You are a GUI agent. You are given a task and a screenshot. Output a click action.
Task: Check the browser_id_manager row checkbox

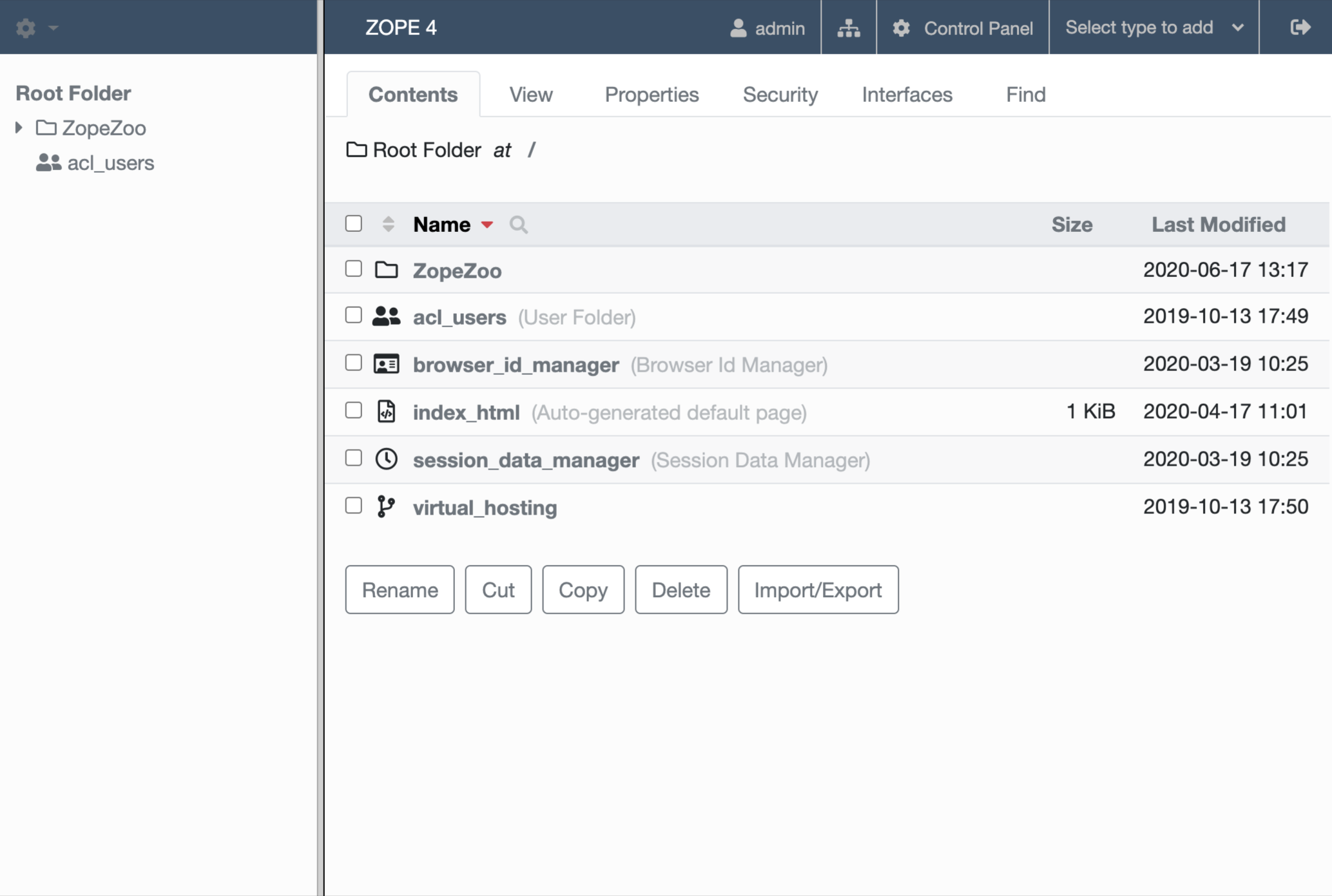pos(354,363)
